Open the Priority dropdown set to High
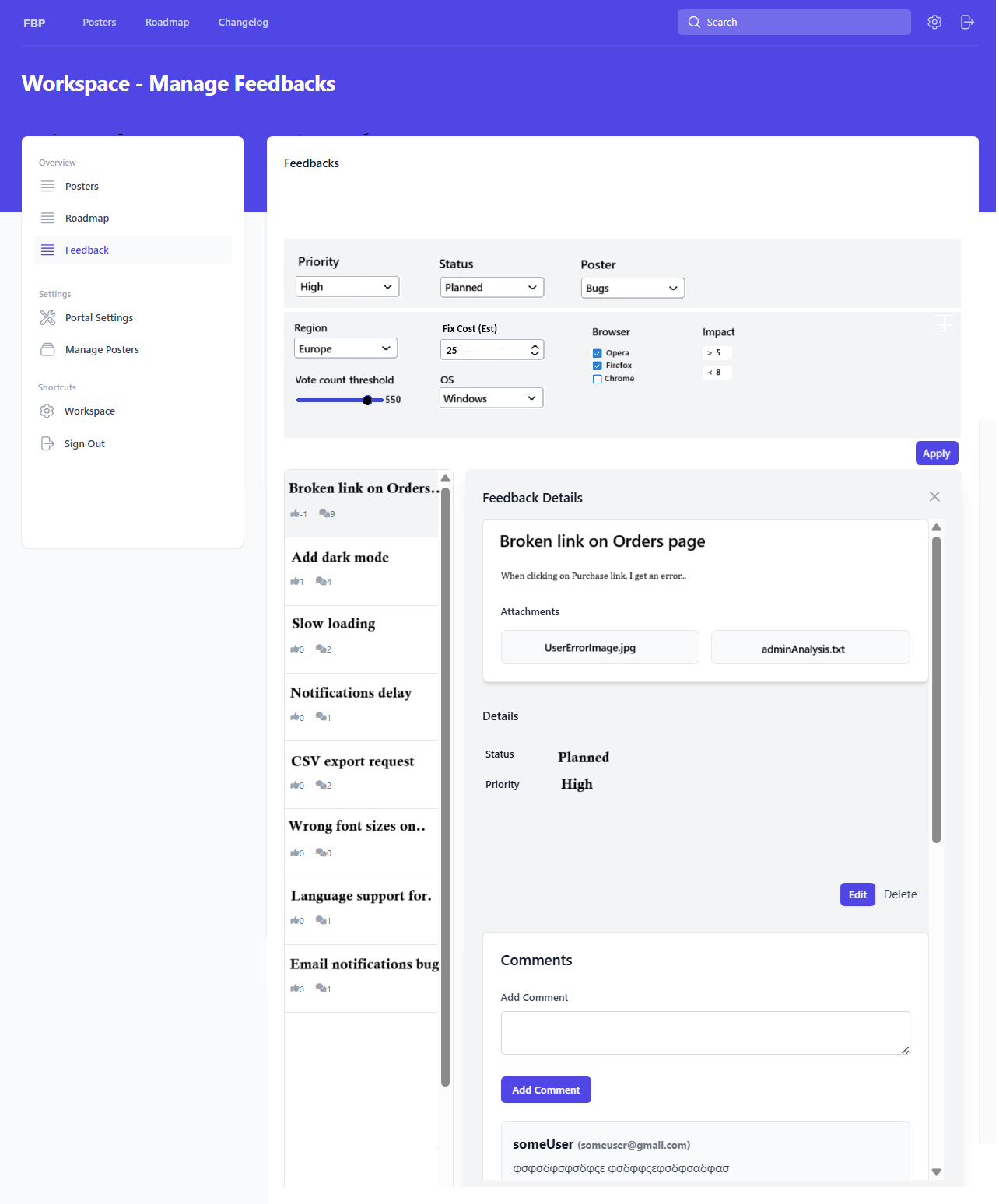Viewport: 999px width, 1204px height. coord(347,287)
